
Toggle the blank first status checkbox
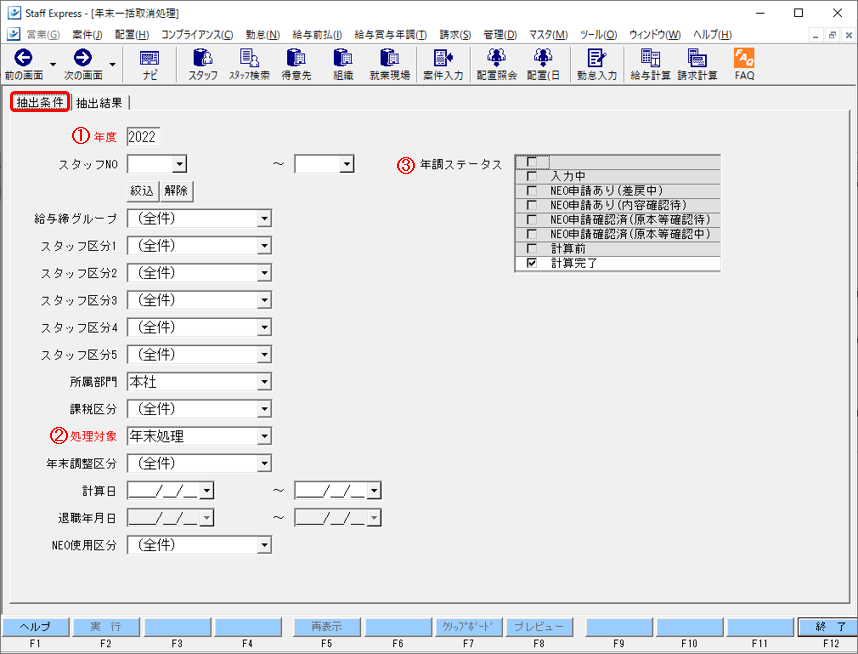(x=531, y=162)
